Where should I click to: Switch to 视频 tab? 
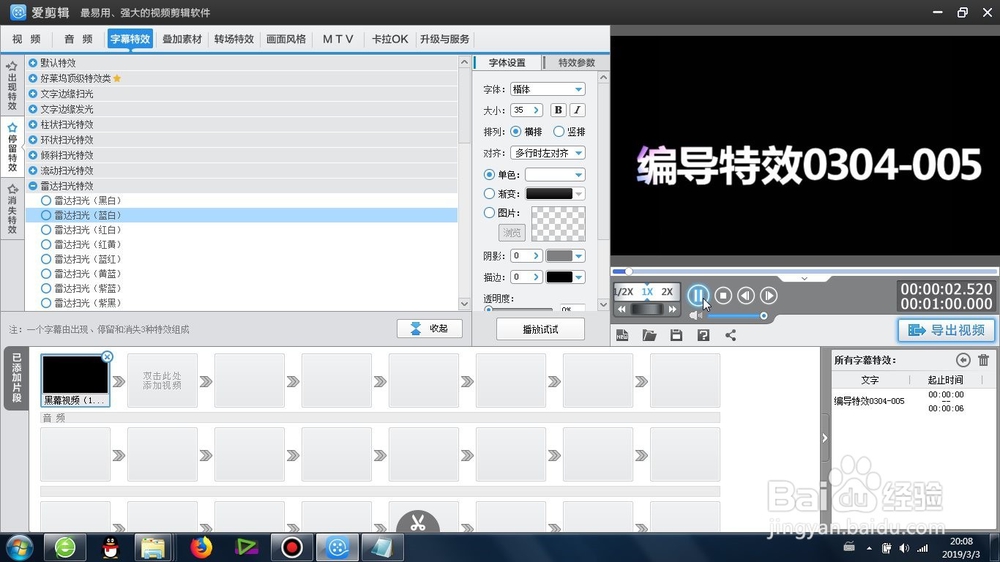pos(26,39)
